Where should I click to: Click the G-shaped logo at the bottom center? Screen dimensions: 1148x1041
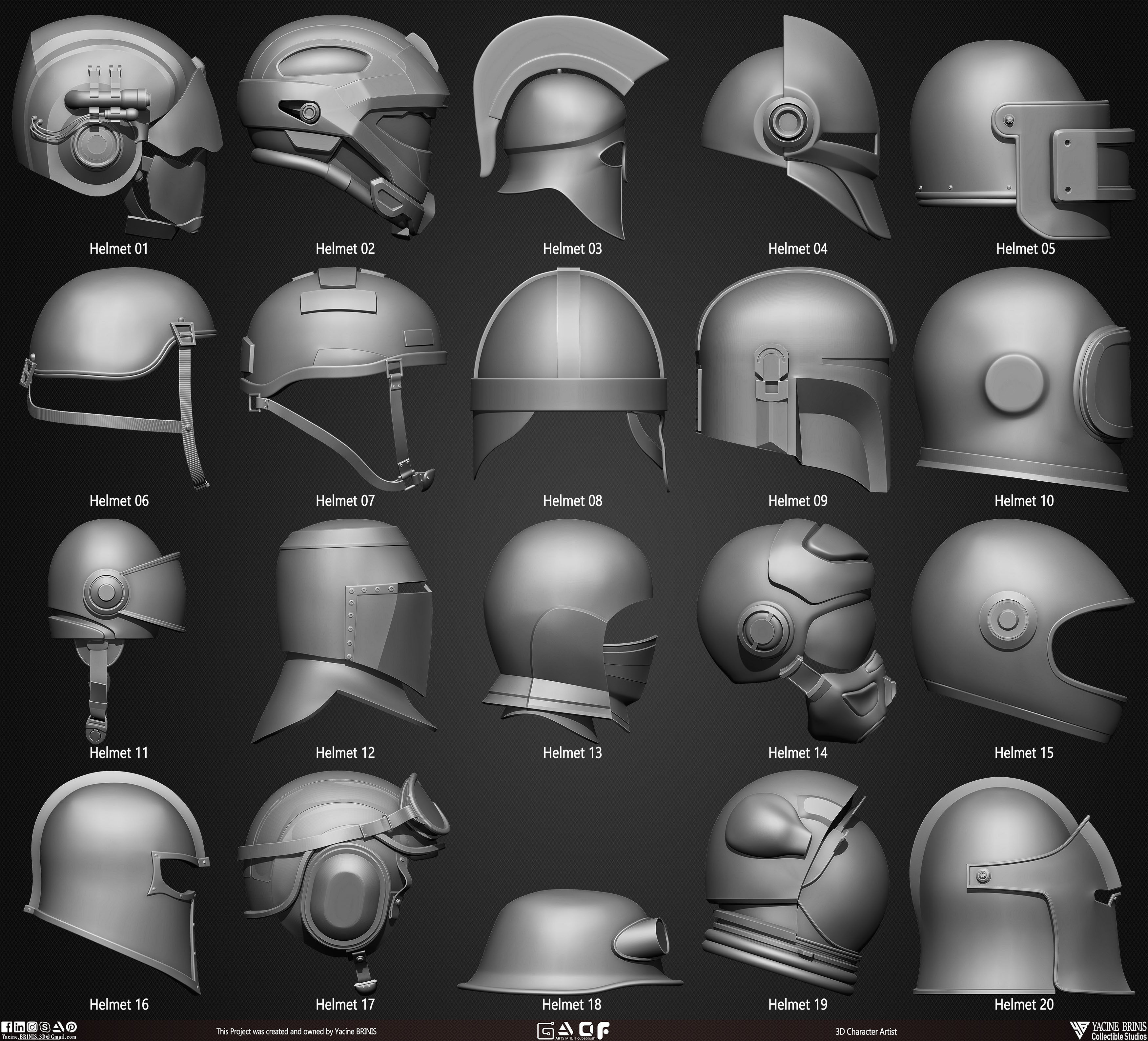pyautogui.click(x=546, y=1031)
